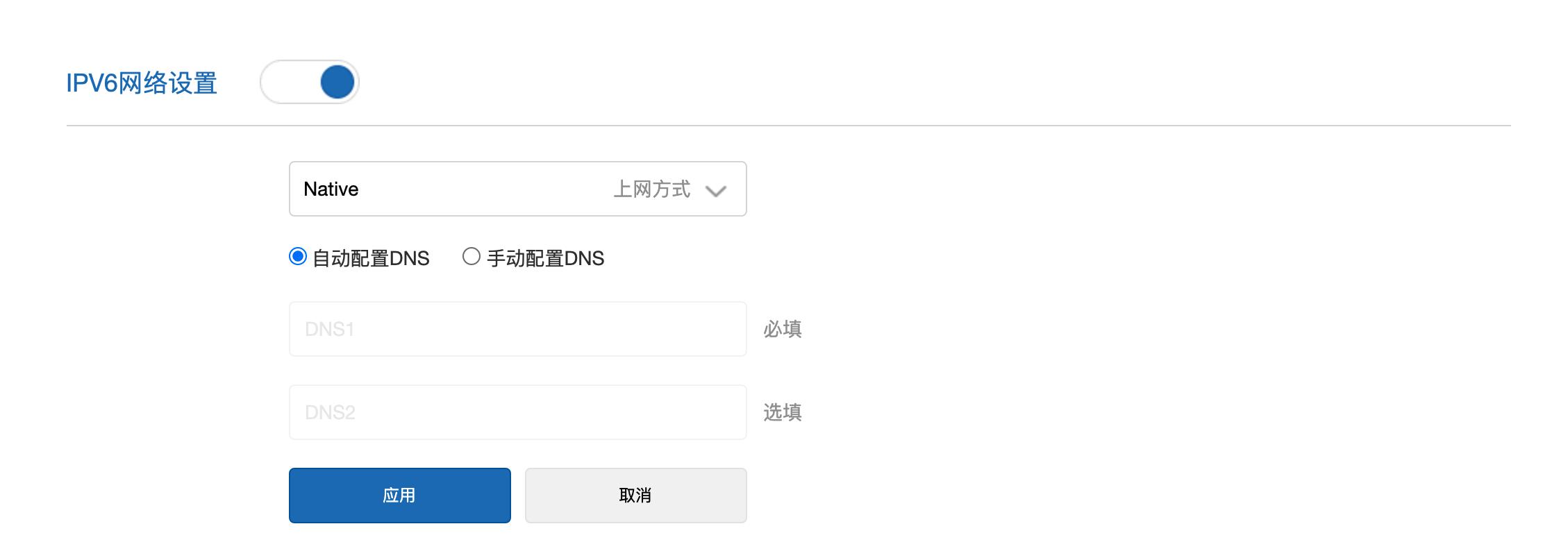The width and height of the screenshot is (1568, 558).
Task: Click the DNS2 input field
Action: tap(517, 412)
